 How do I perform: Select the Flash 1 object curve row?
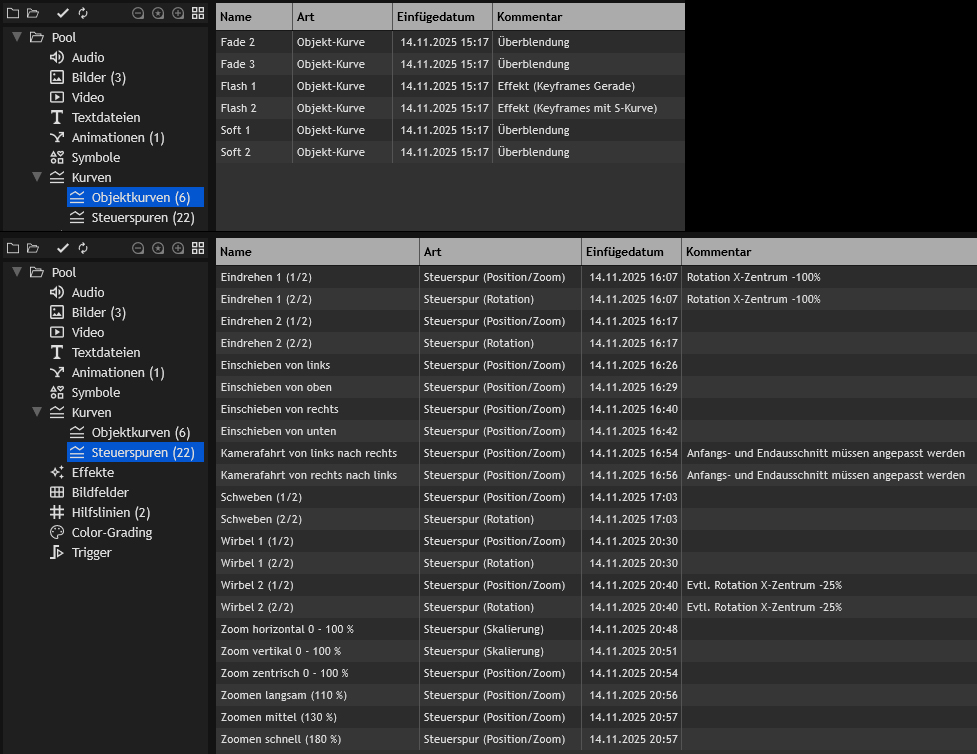pos(238,86)
